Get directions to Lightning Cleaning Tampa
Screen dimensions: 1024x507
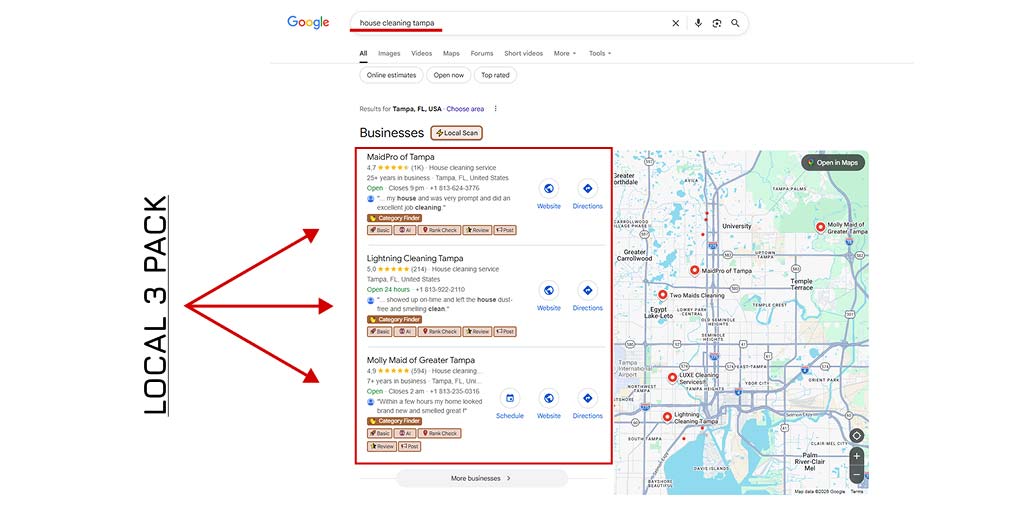click(587, 291)
